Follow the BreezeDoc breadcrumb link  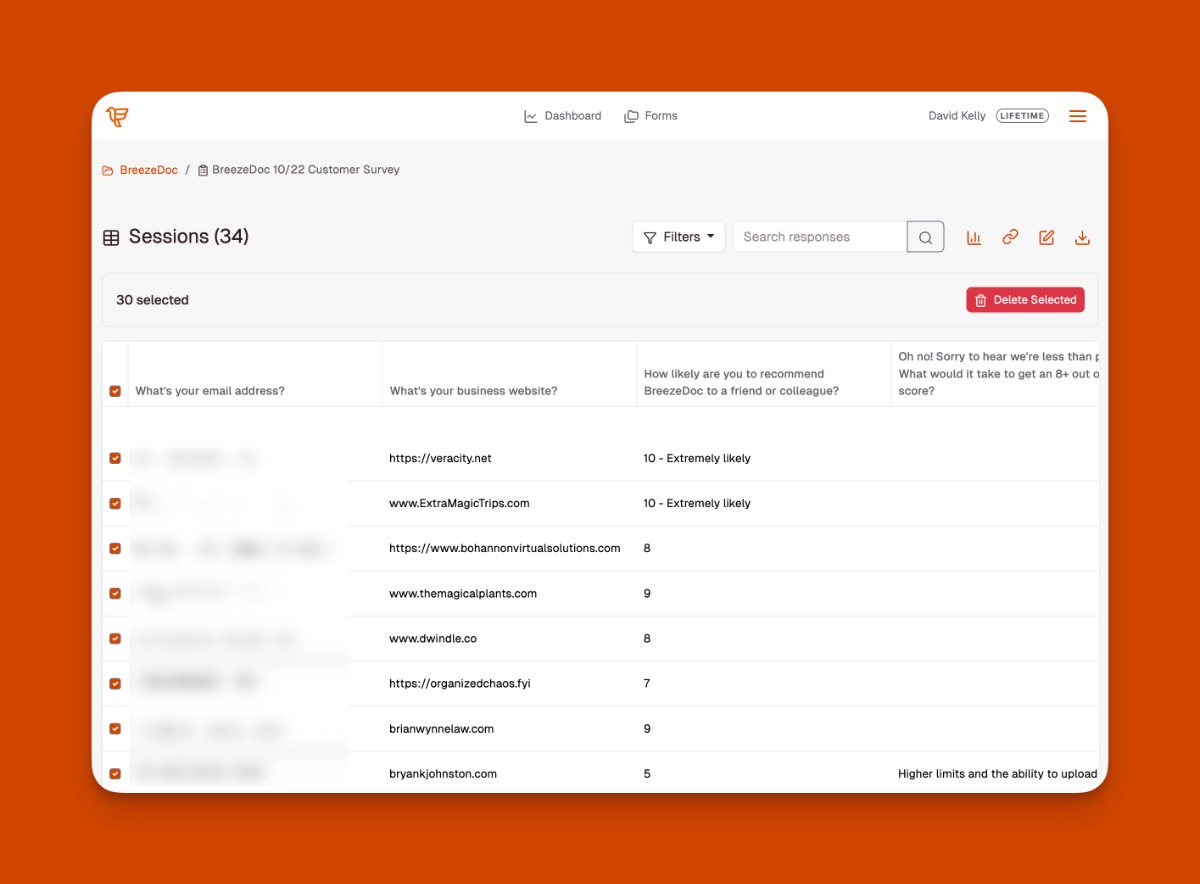tap(148, 170)
